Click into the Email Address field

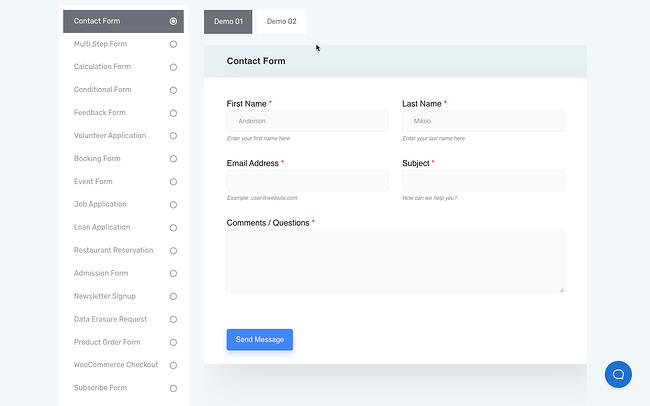pos(307,180)
